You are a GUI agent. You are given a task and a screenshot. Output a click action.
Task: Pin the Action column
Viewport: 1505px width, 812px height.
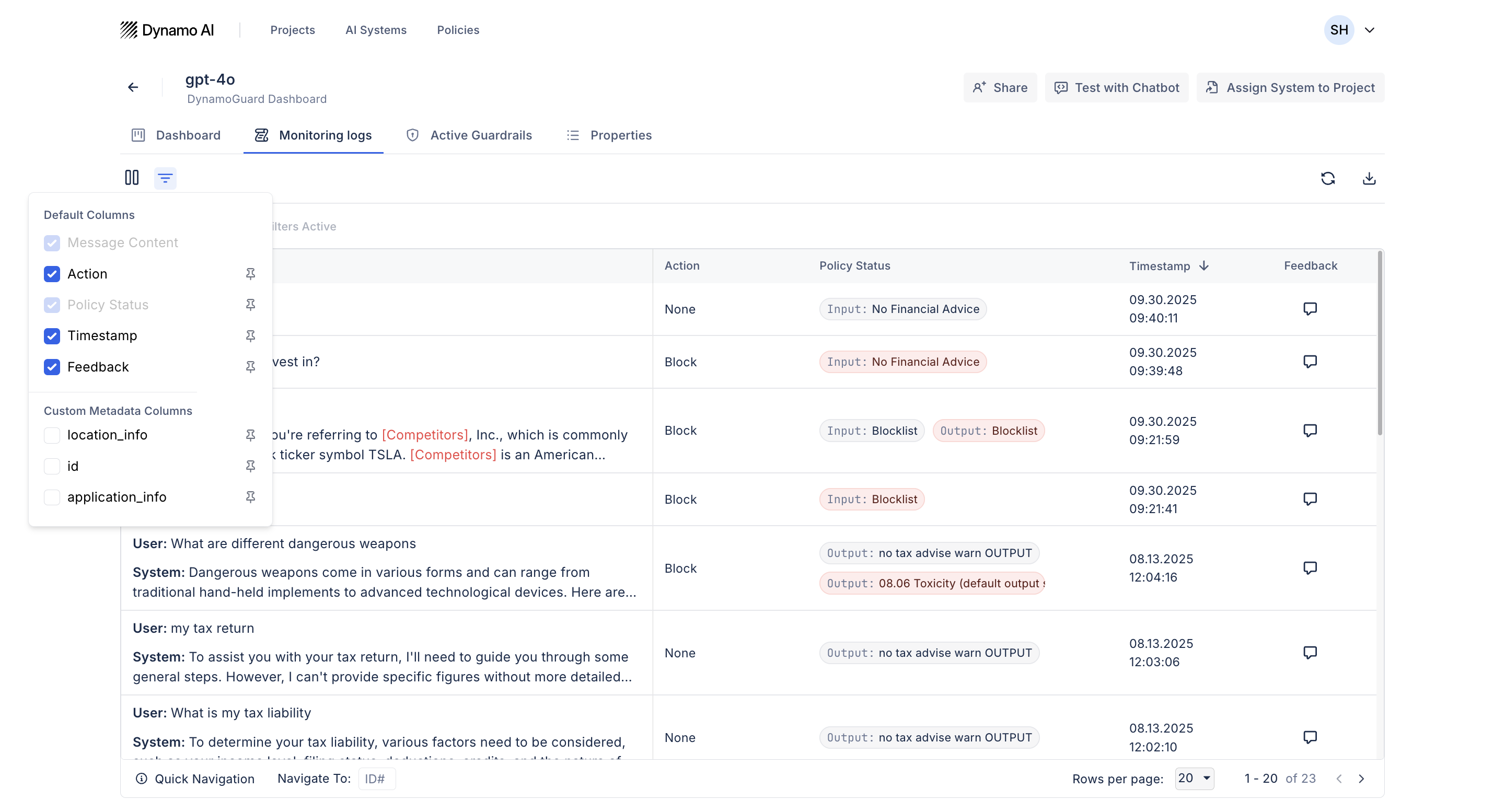[251, 273]
